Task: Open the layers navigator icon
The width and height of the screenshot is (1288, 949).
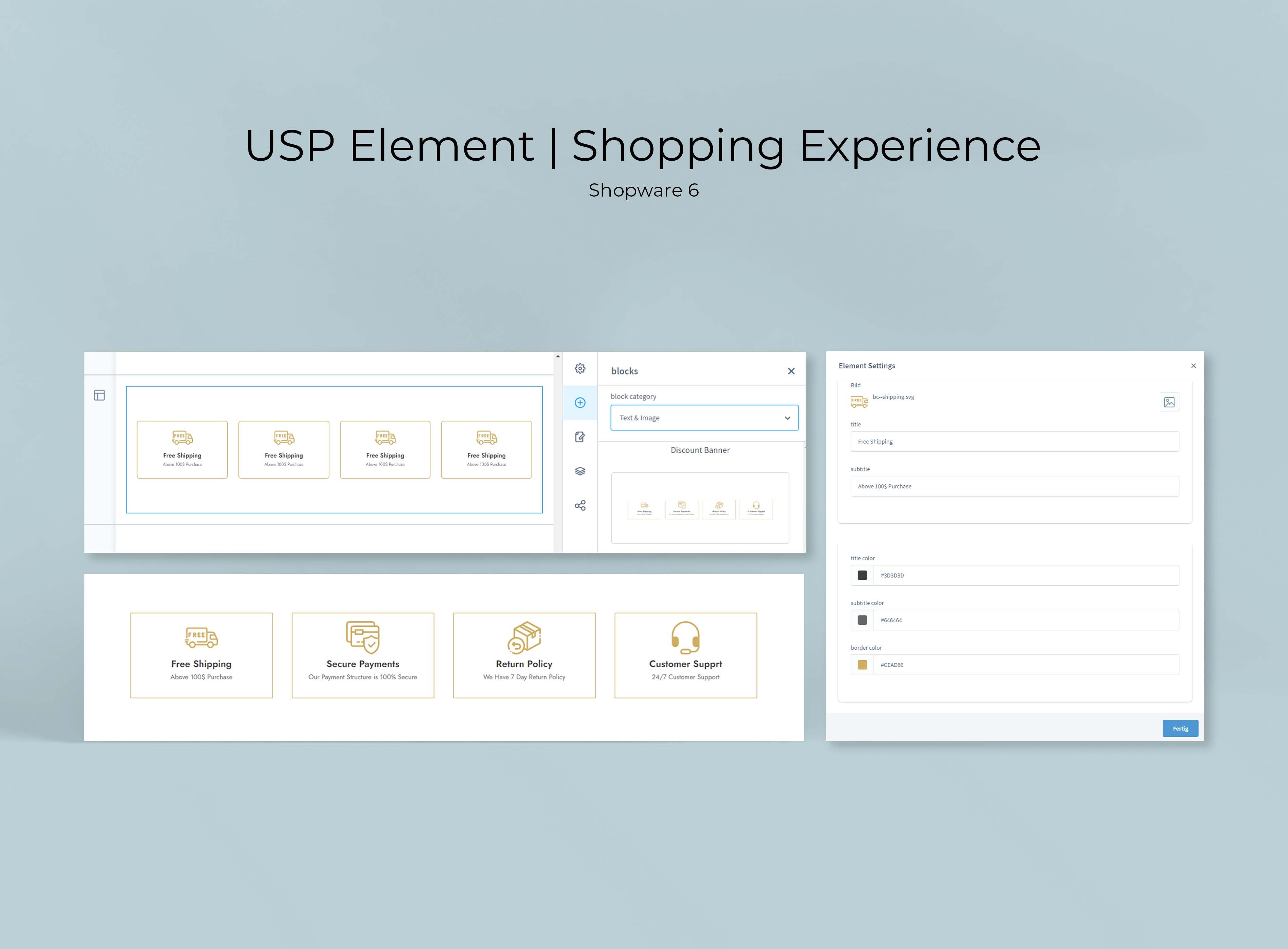Action: point(580,471)
